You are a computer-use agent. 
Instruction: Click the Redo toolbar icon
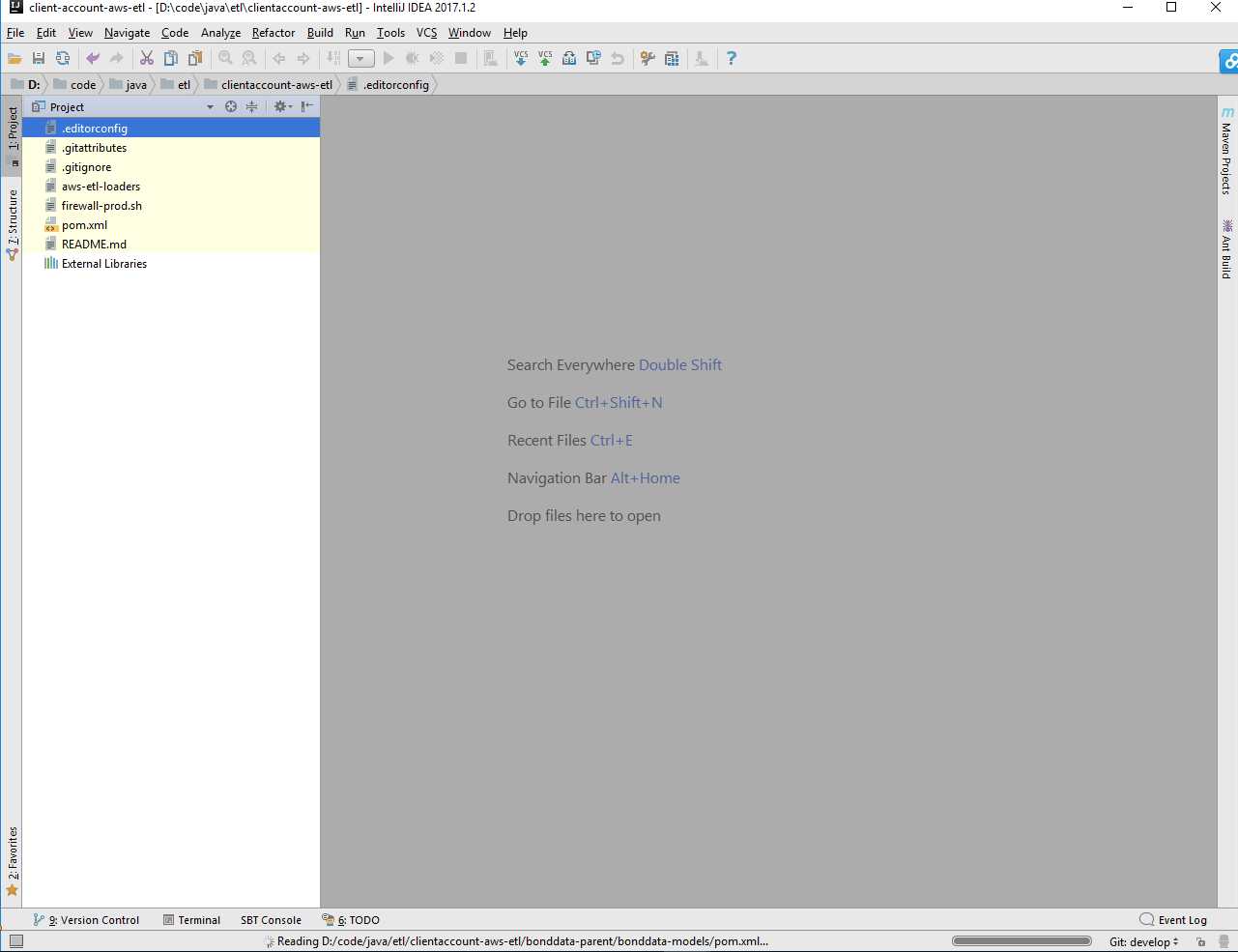(117, 59)
